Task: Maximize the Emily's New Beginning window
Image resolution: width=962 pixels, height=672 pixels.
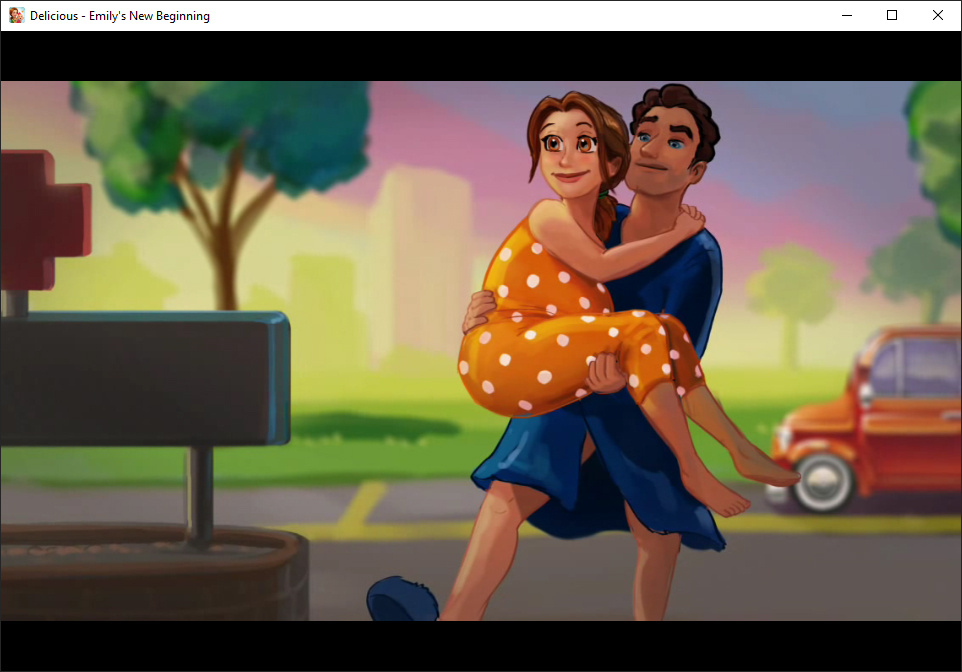Action: (892, 15)
